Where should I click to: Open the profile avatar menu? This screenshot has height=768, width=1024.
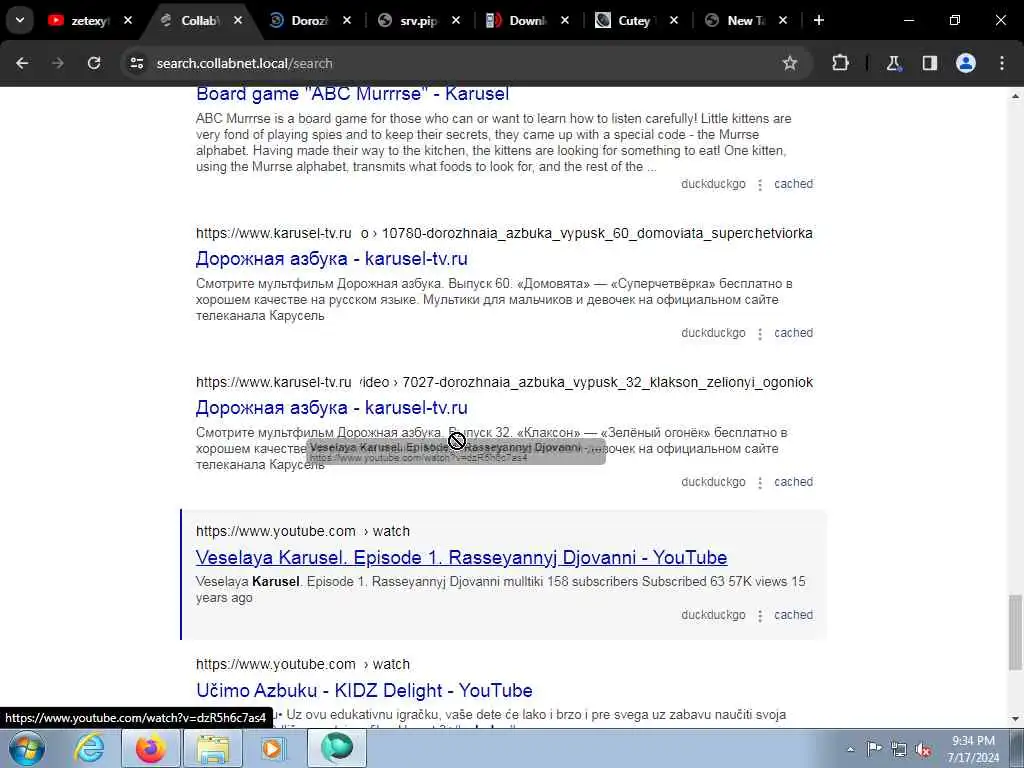(x=966, y=63)
